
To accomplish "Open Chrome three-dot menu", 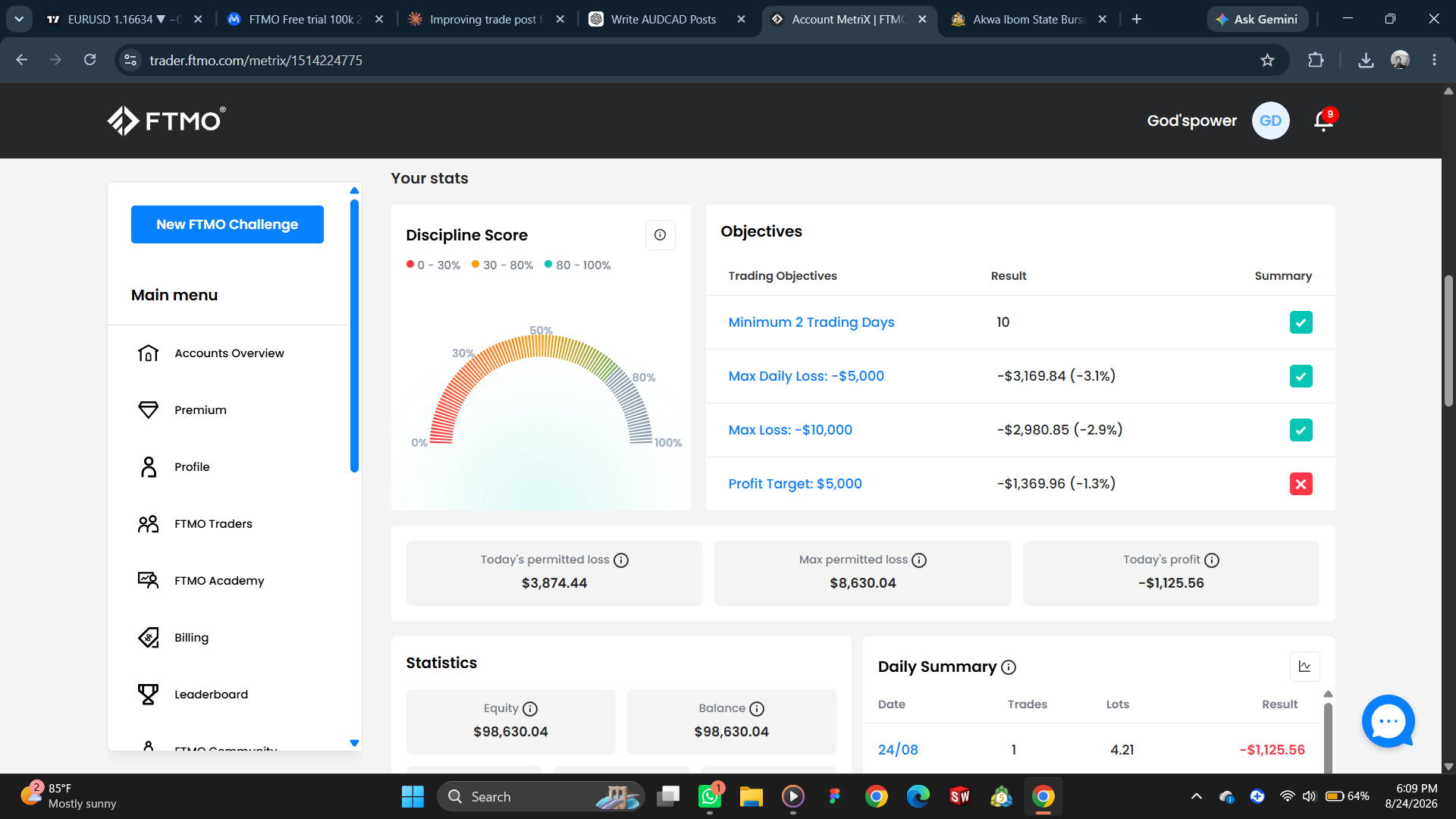I will click(x=1434, y=60).
